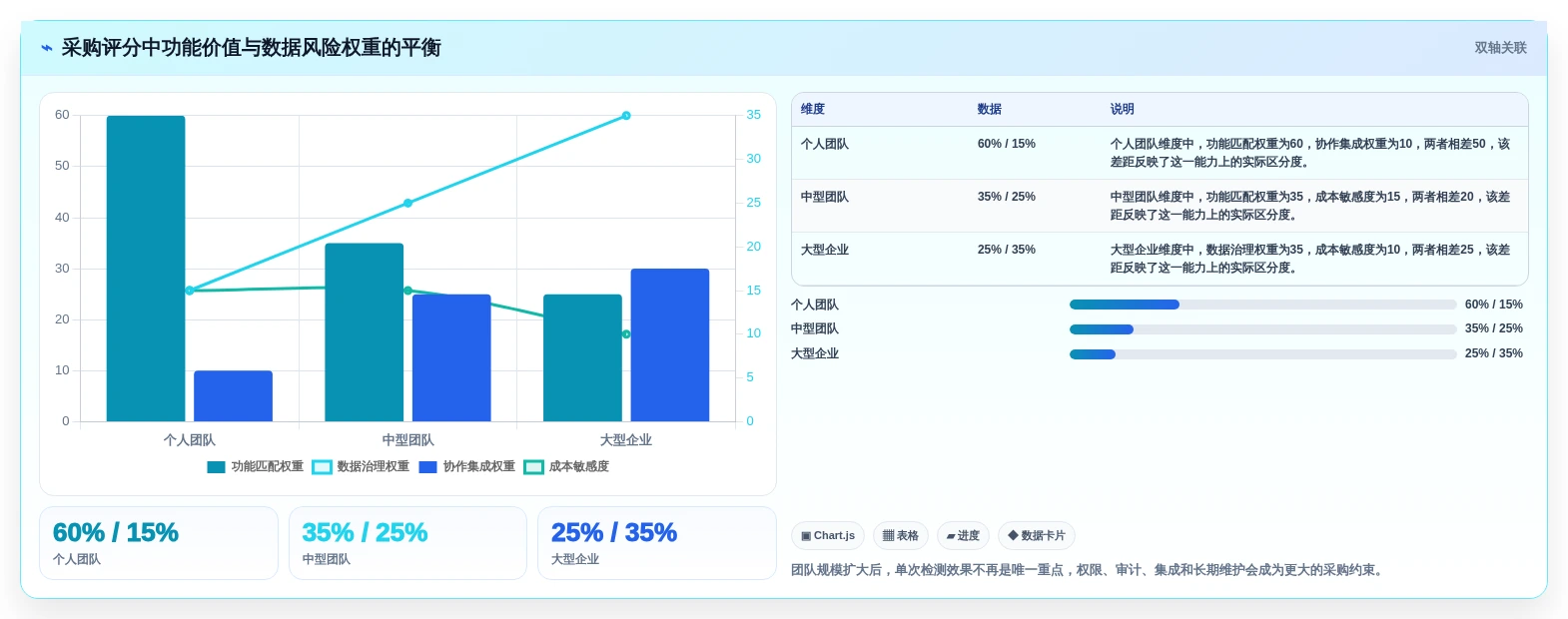Click the cyan line point at value 35

(x=626, y=116)
